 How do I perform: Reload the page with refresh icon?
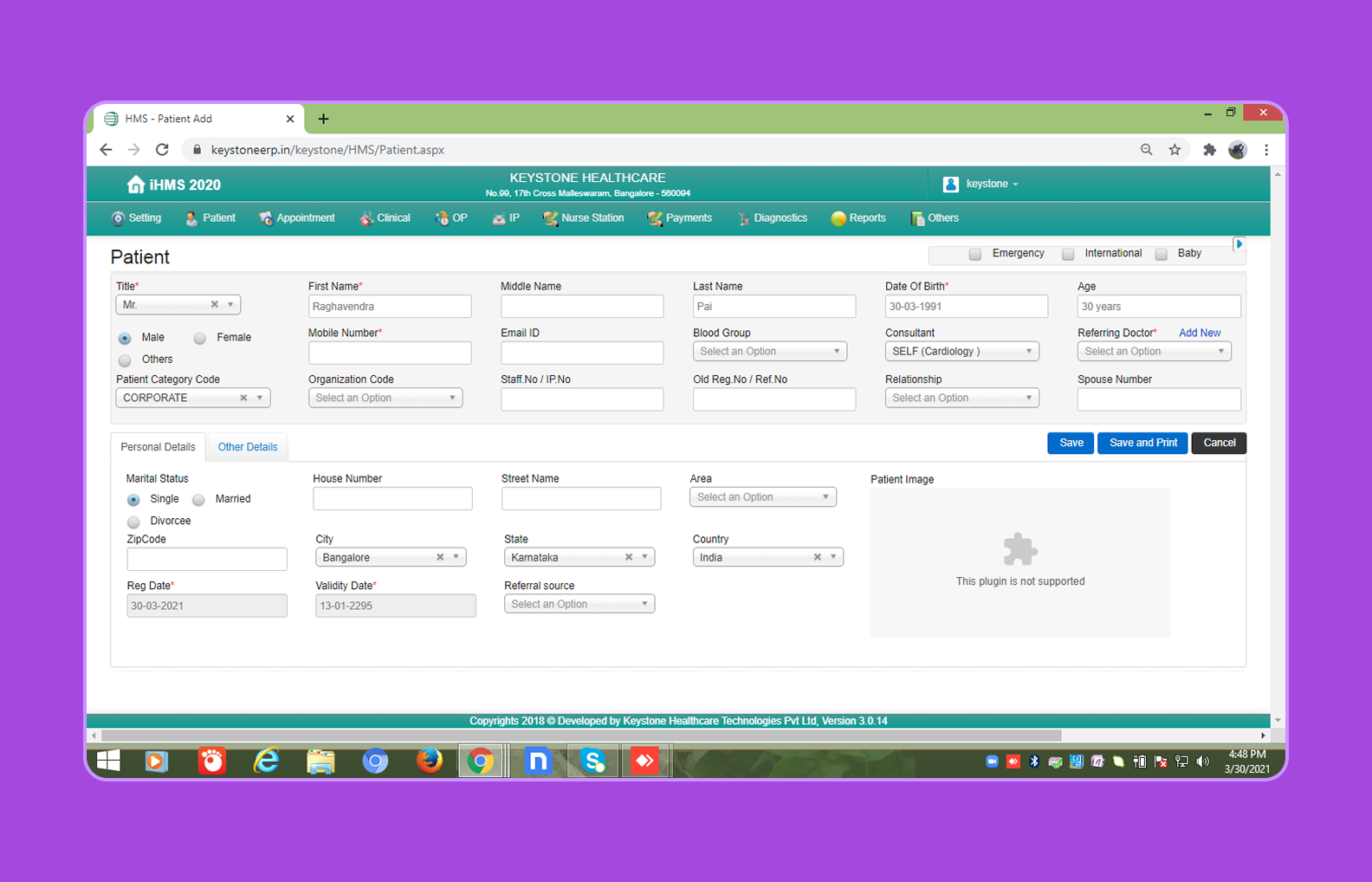pos(162,150)
